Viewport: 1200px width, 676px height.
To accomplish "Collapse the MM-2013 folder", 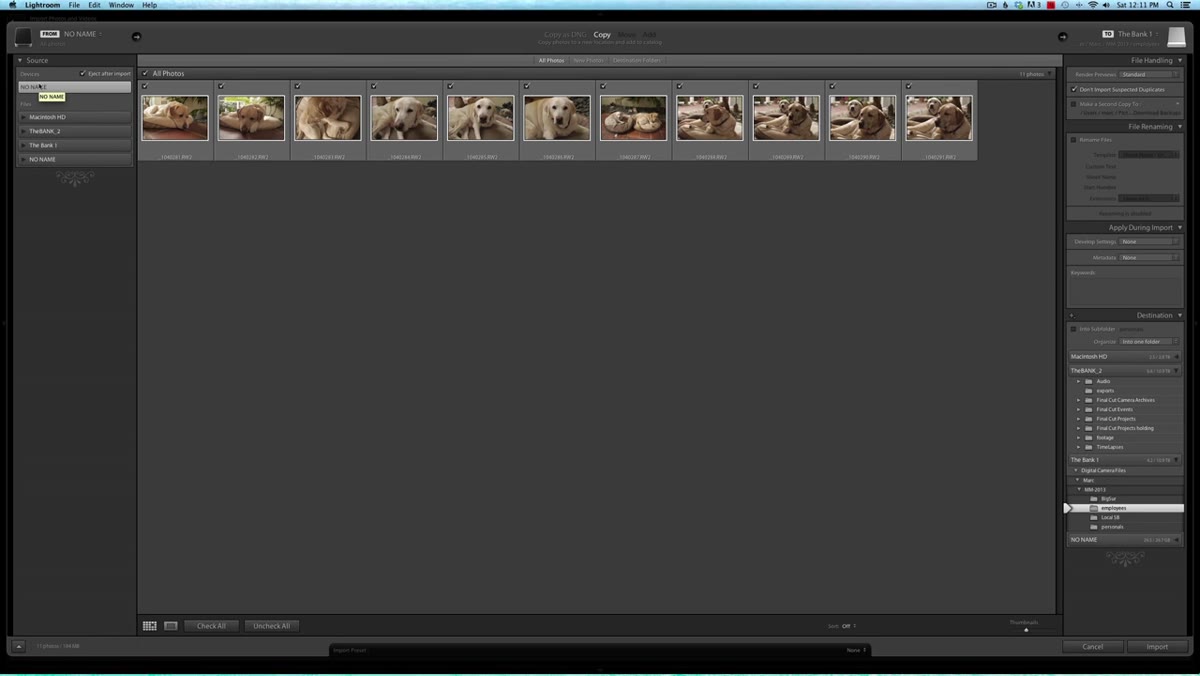I will click(1079, 489).
